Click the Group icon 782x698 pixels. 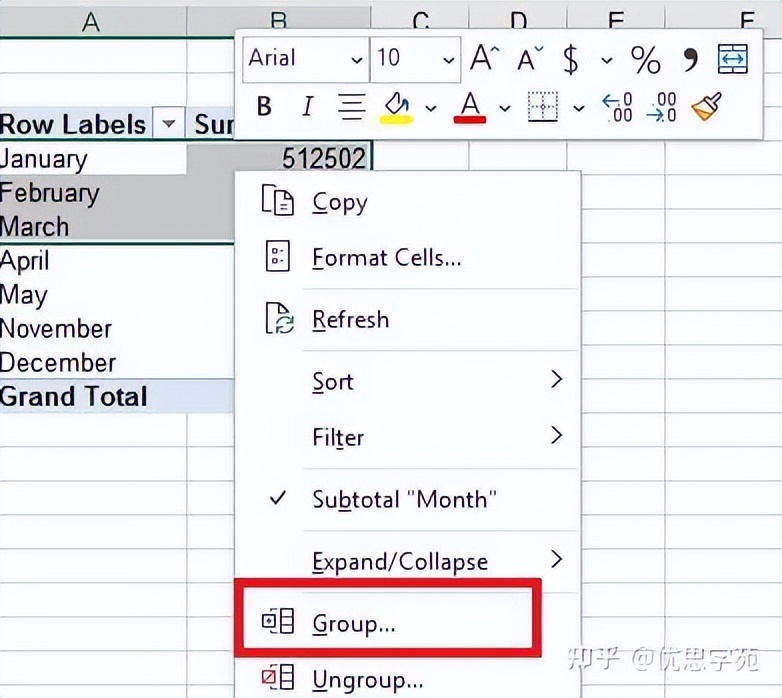pyautogui.click(x=278, y=621)
